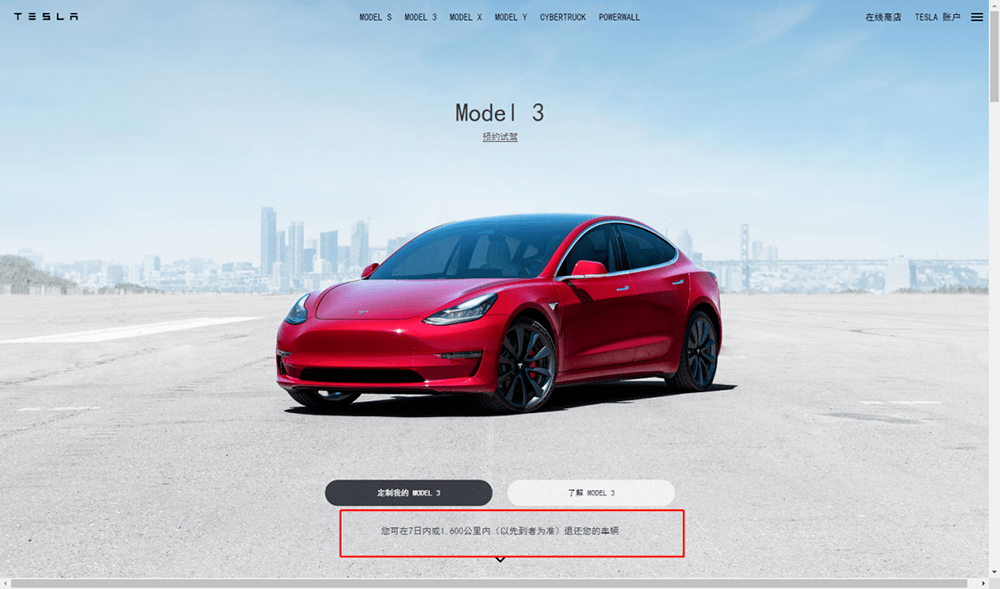Image resolution: width=1000 pixels, height=589 pixels.
Task: Navigate to MODEL Y
Action: click(x=511, y=17)
